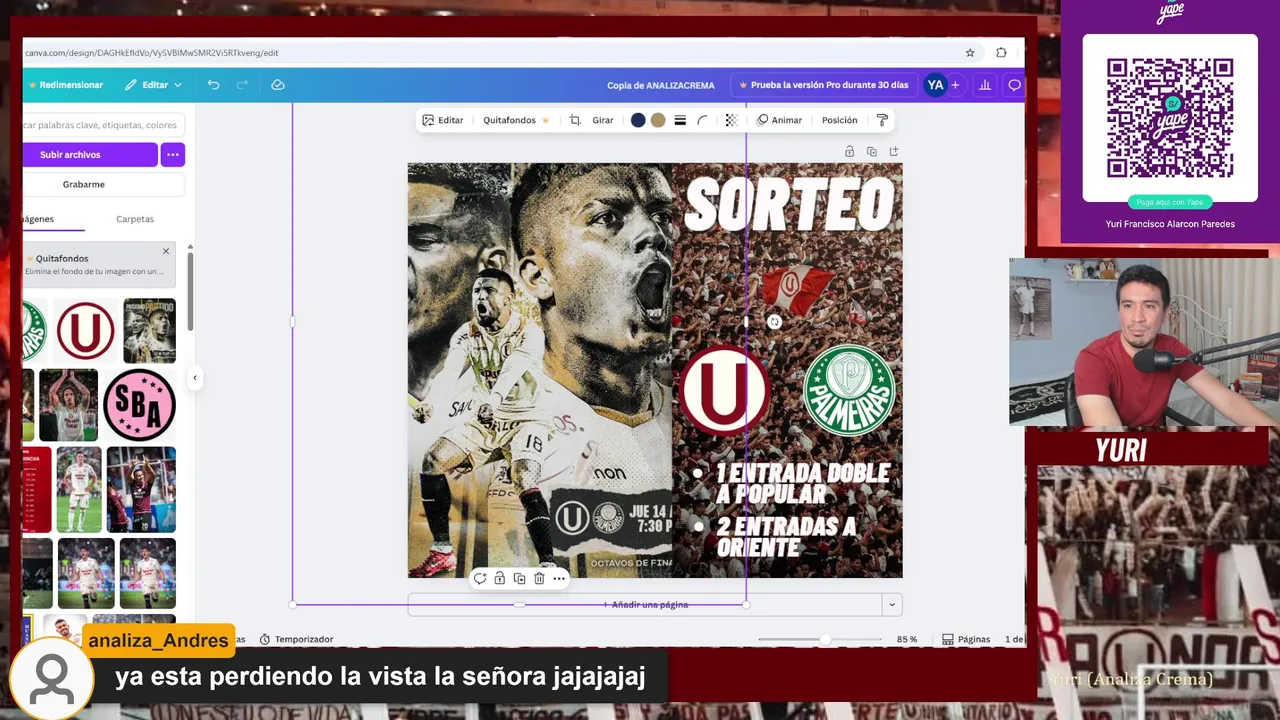
Task: Click the comment icon in the floating element toolbar
Action: click(x=480, y=578)
